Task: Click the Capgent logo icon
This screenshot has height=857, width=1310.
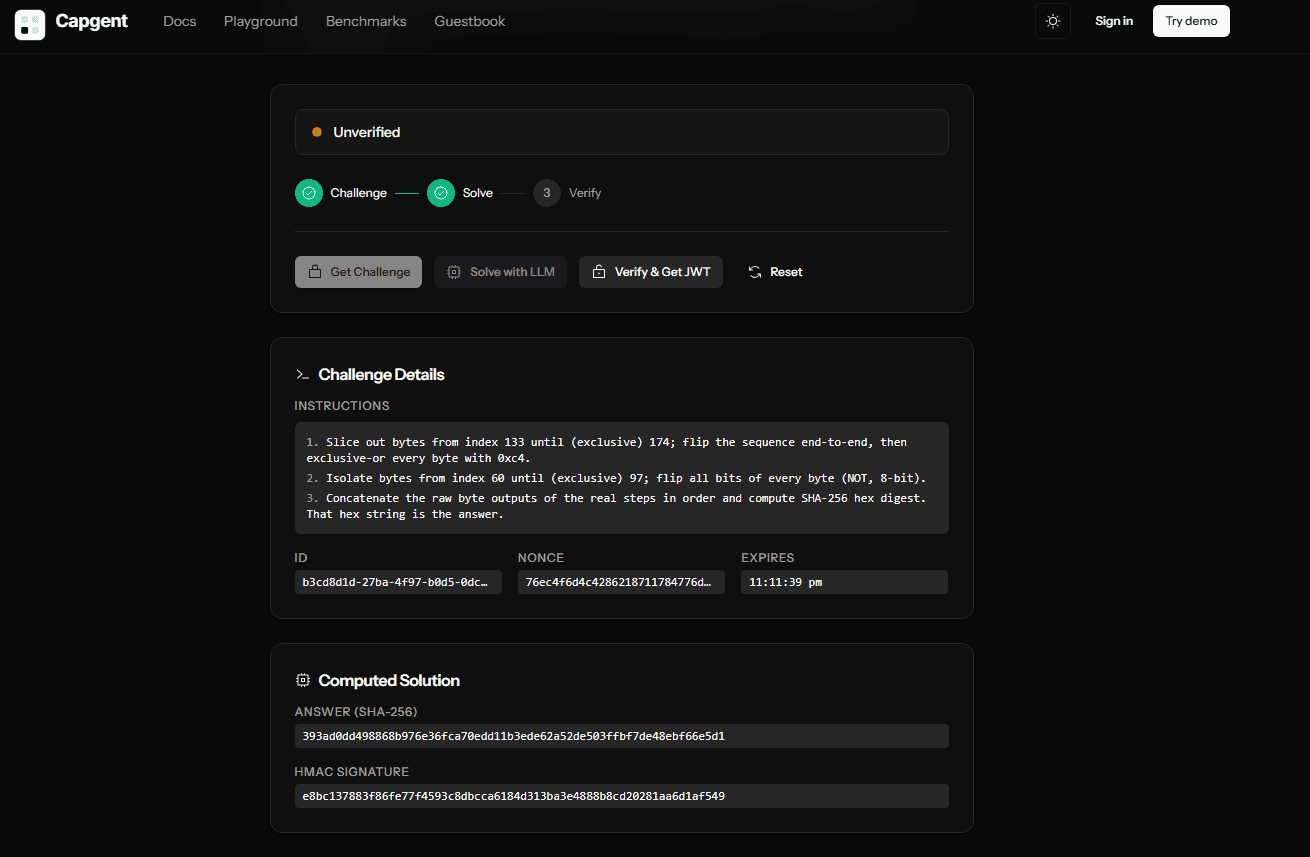Action: [30, 25]
